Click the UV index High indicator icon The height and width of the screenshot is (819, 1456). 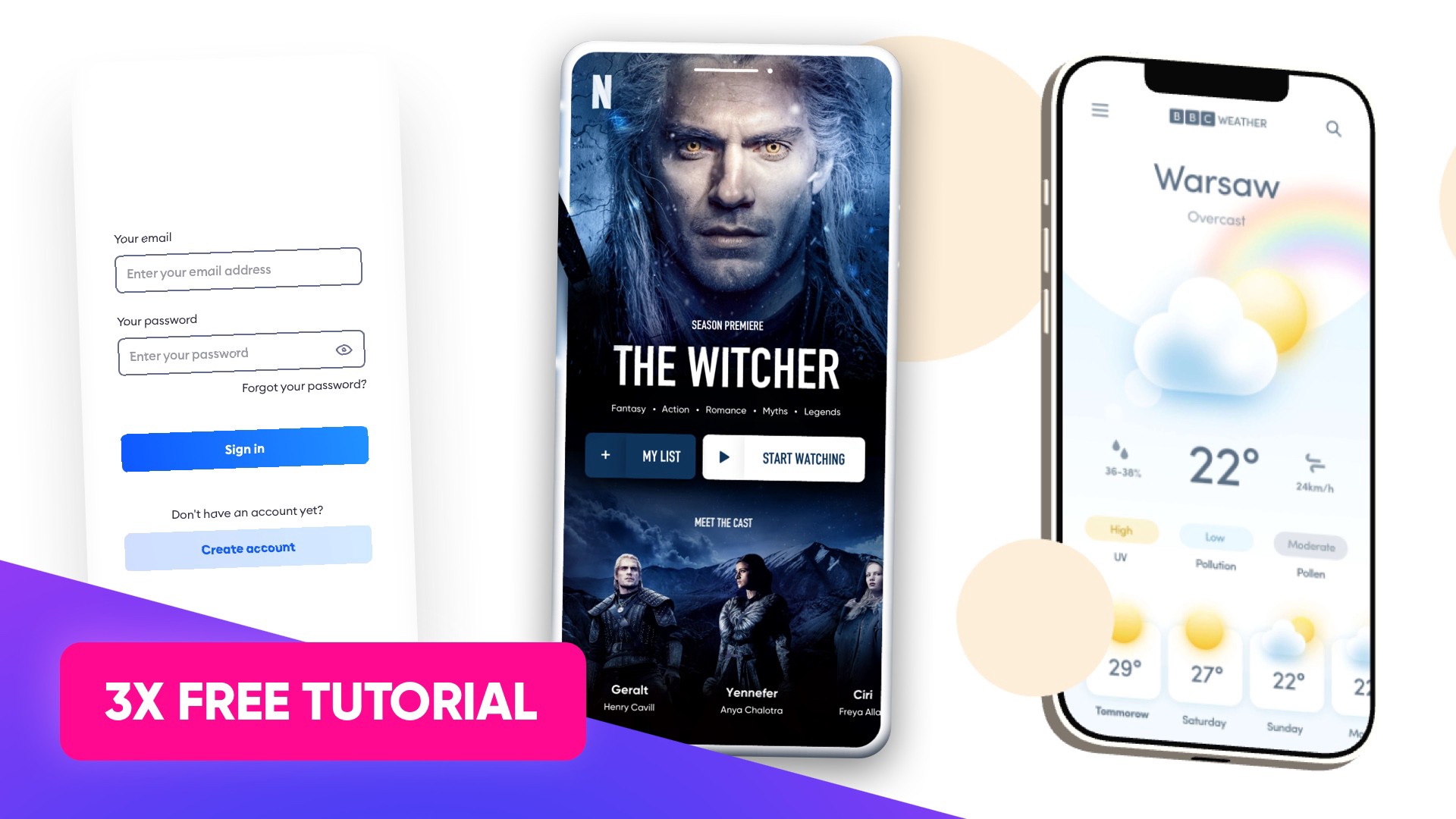tap(1119, 529)
